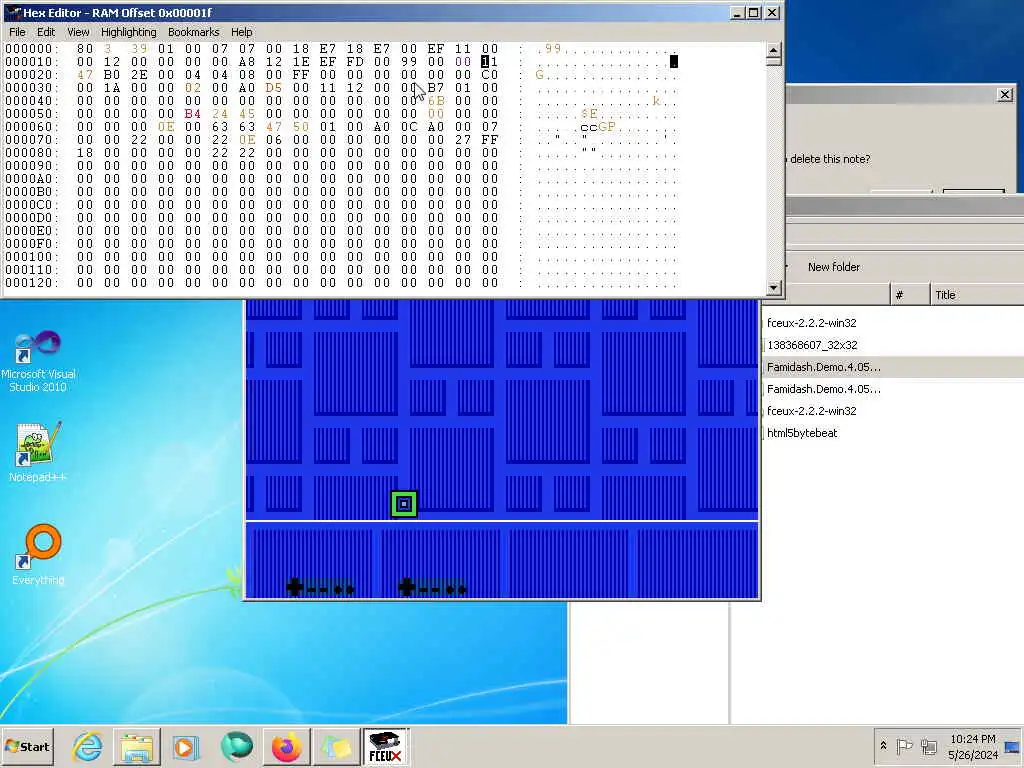Click the green cube player in the game
The width and height of the screenshot is (1024, 768).
tap(404, 504)
